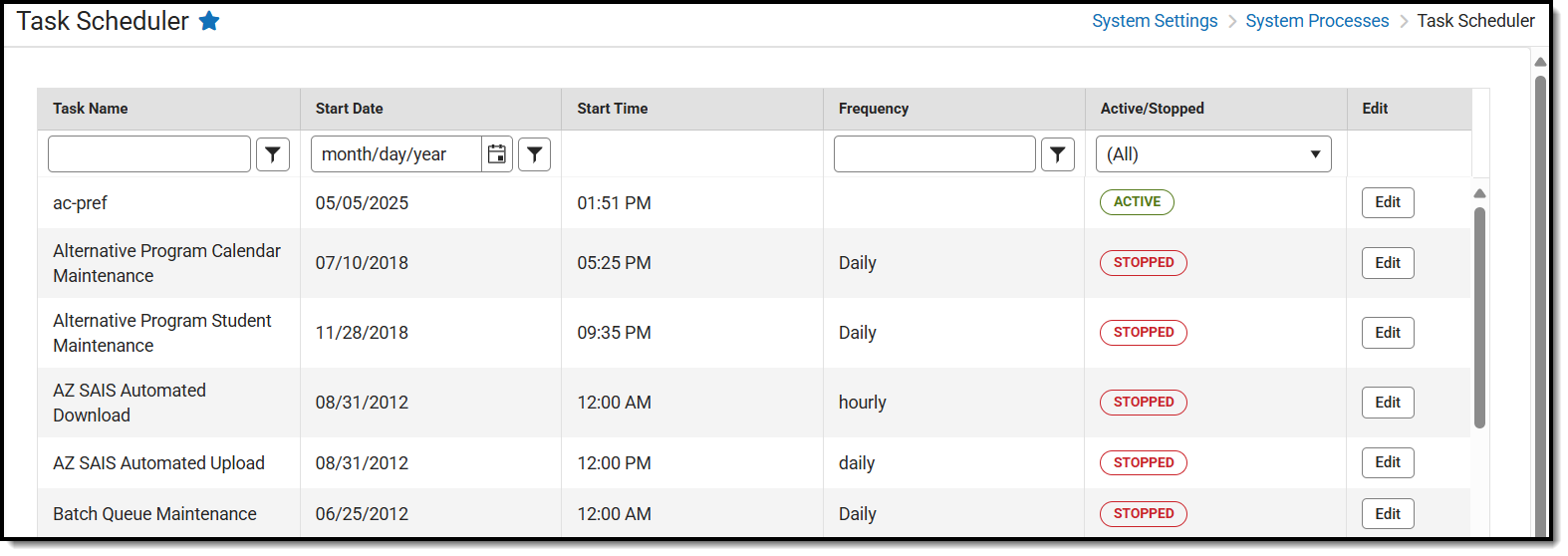Edit Alternative Program Calendar Maintenance task
Image resolution: width=1568 pixels, height=556 pixels.
(x=1388, y=263)
